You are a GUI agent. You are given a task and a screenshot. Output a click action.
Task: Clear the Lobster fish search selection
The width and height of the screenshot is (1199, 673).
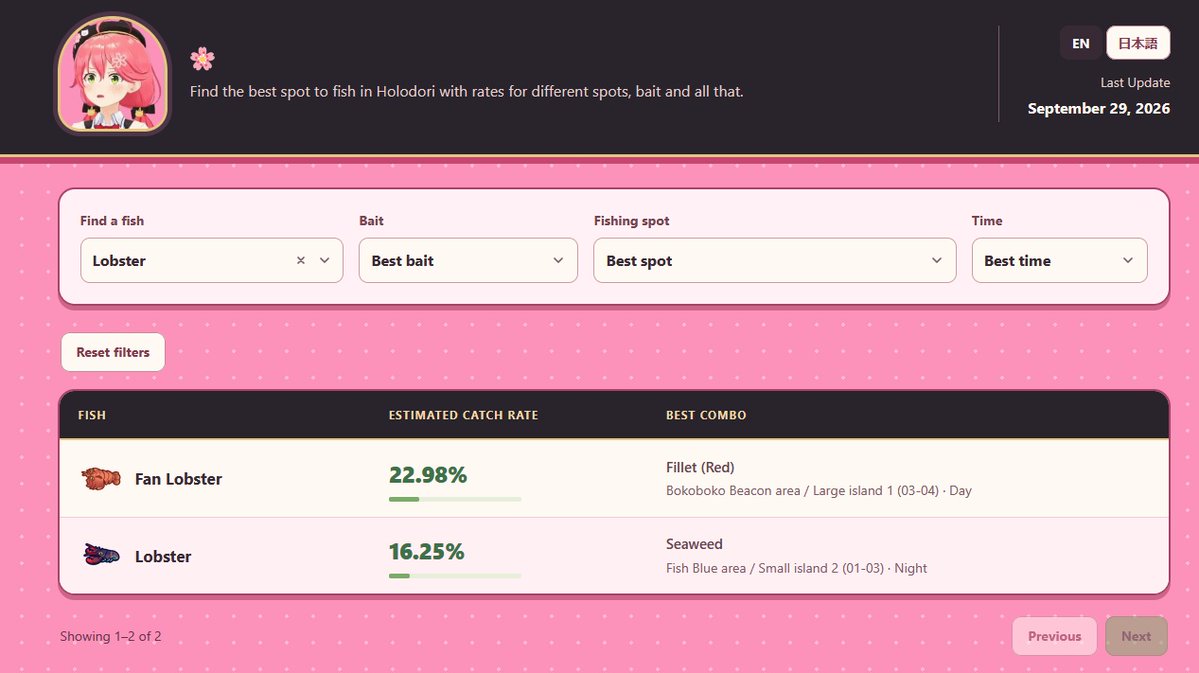(x=301, y=260)
